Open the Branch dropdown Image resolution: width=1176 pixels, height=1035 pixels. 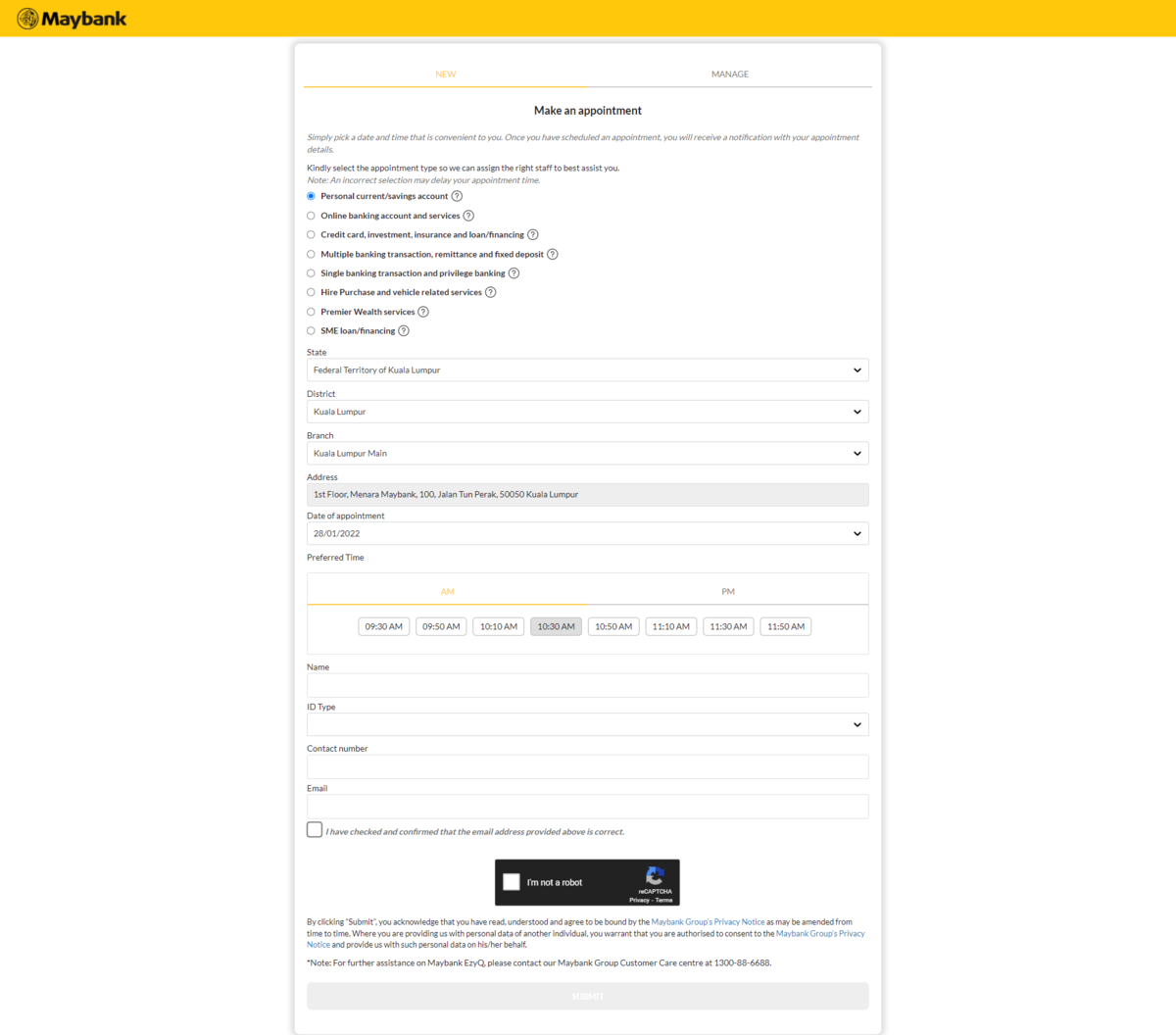588,454
